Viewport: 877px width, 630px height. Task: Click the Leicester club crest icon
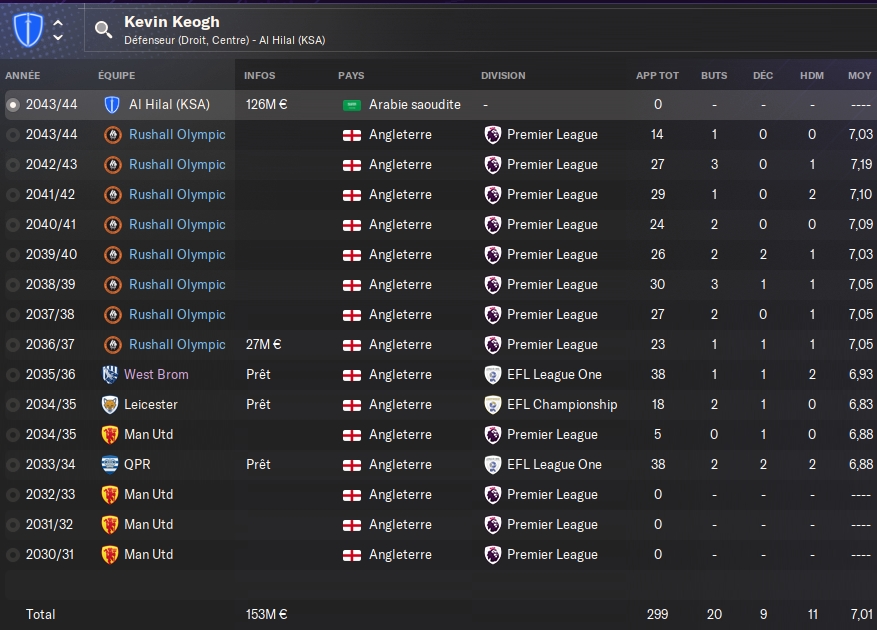pos(110,404)
